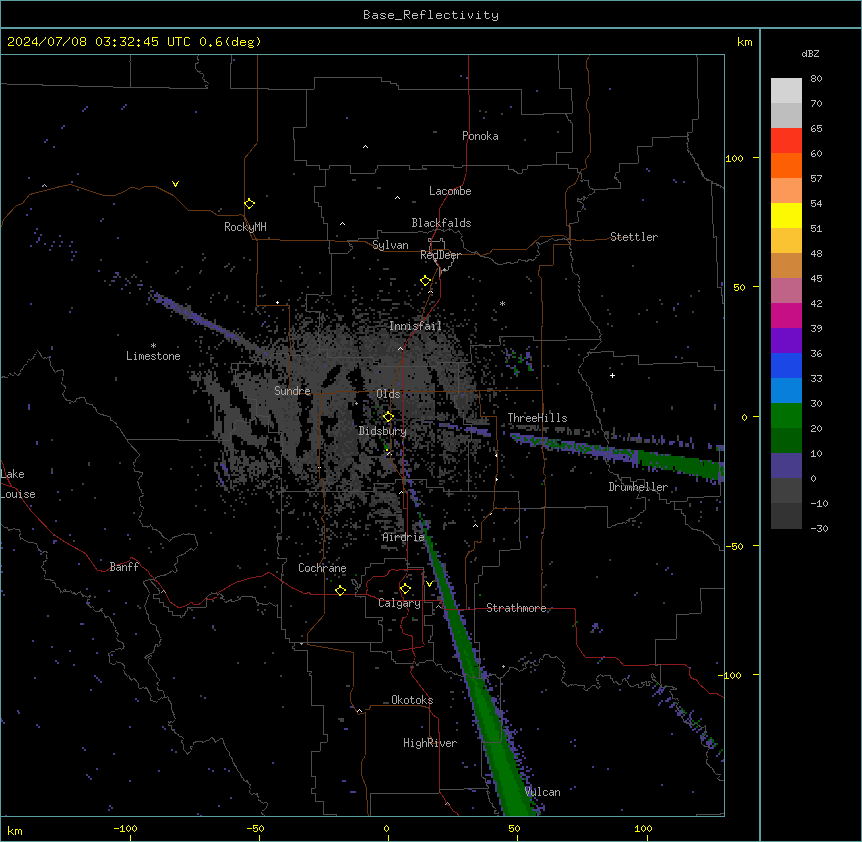Viewport: 862px width, 842px height.
Task: Click the yellow diamond marker near Olds
Action: 388,417
